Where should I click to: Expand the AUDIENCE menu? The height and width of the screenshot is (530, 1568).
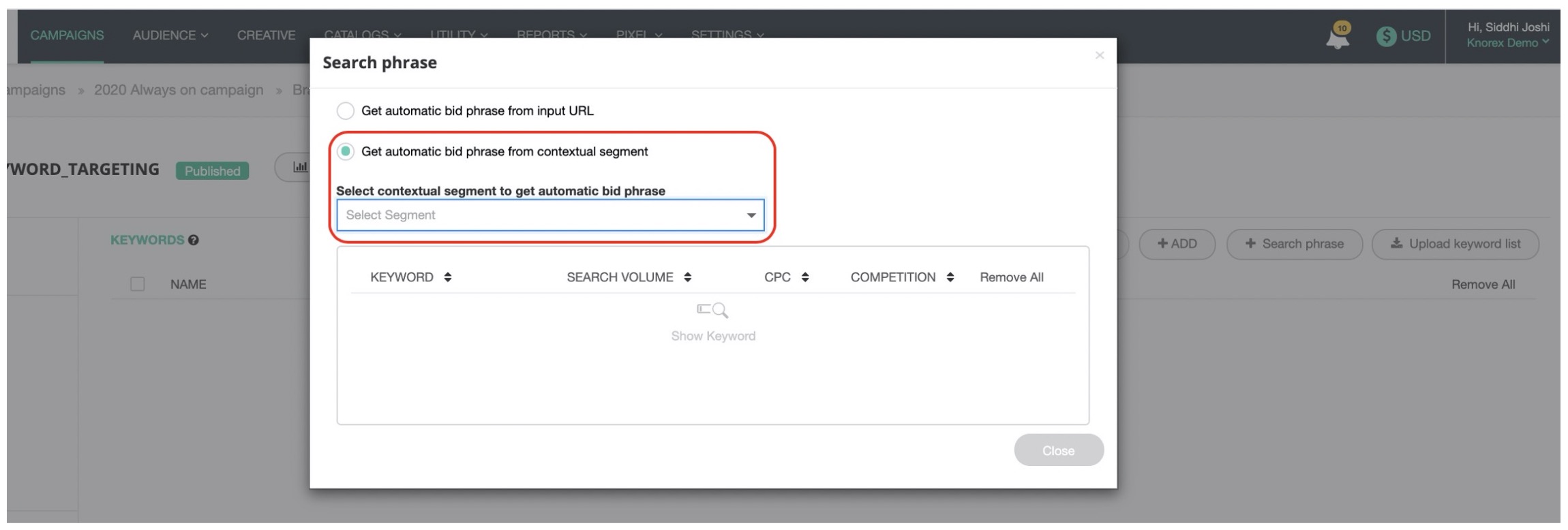click(x=170, y=35)
